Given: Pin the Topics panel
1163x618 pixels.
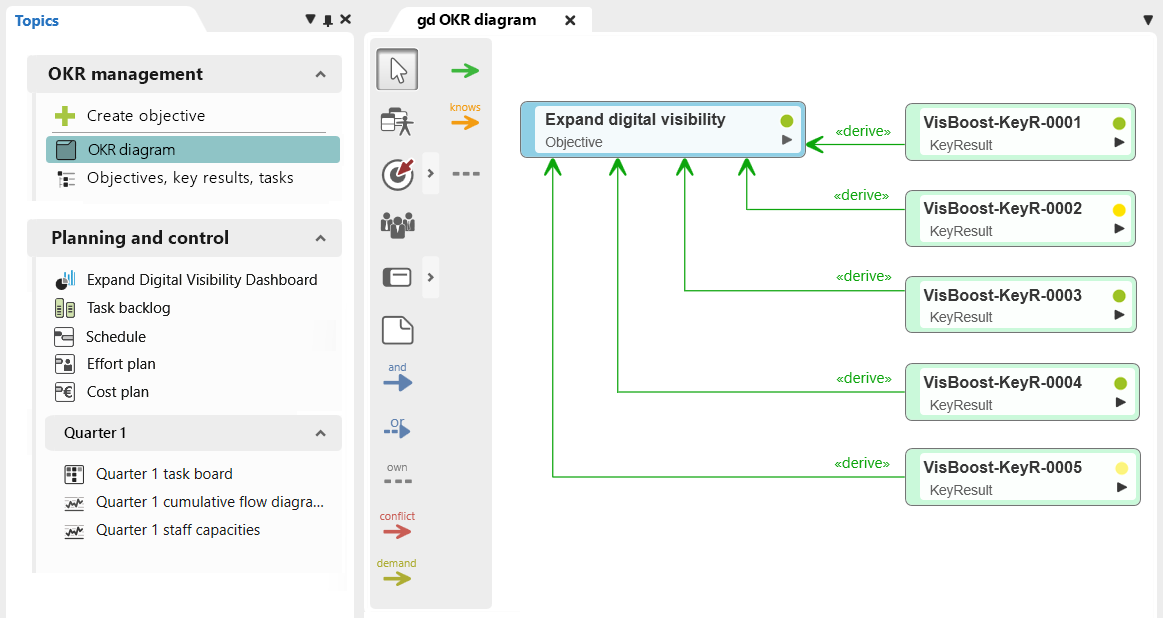Looking at the screenshot, I should point(328,21).
